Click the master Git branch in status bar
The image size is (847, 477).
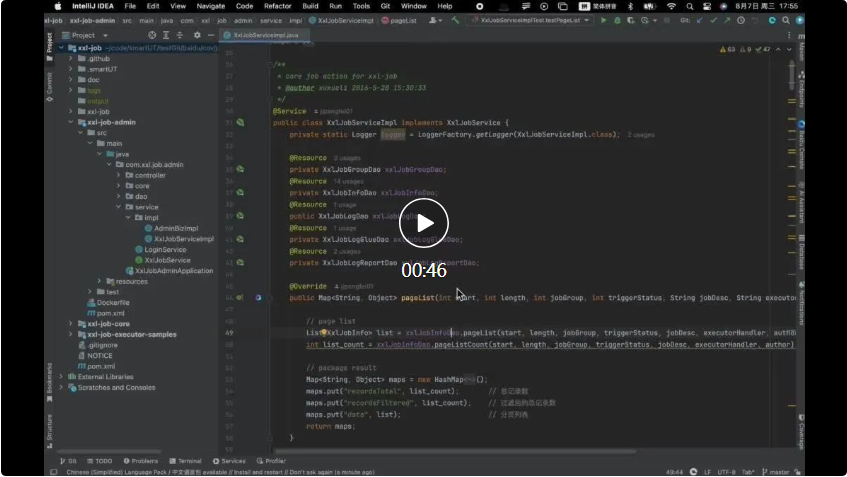[779, 472]
